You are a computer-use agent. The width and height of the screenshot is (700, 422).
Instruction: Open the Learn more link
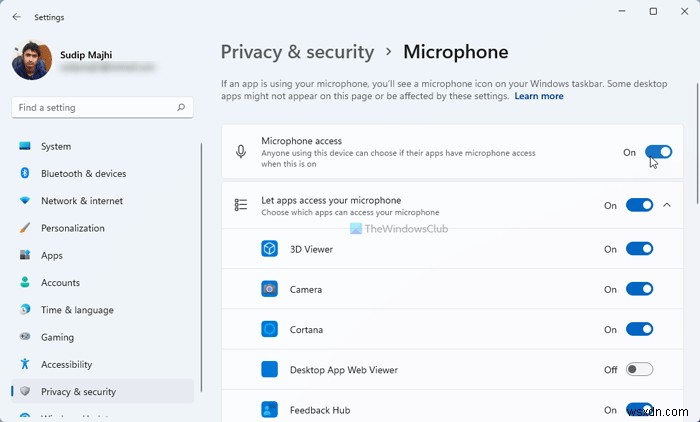coord(539,96)
